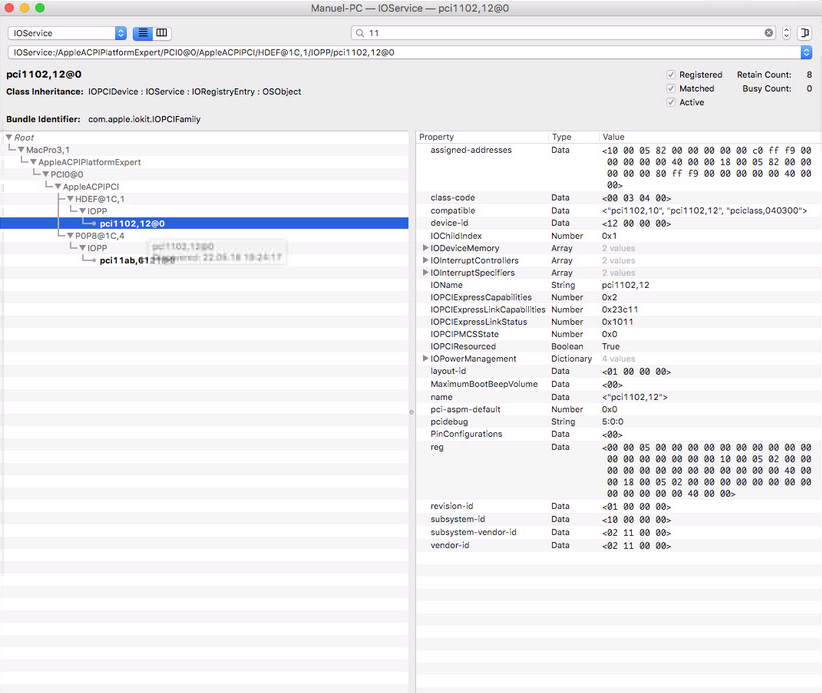This screenshot has width=822, height=693.
Task: Open the registry path dropdown
Action: coord(806,52)
